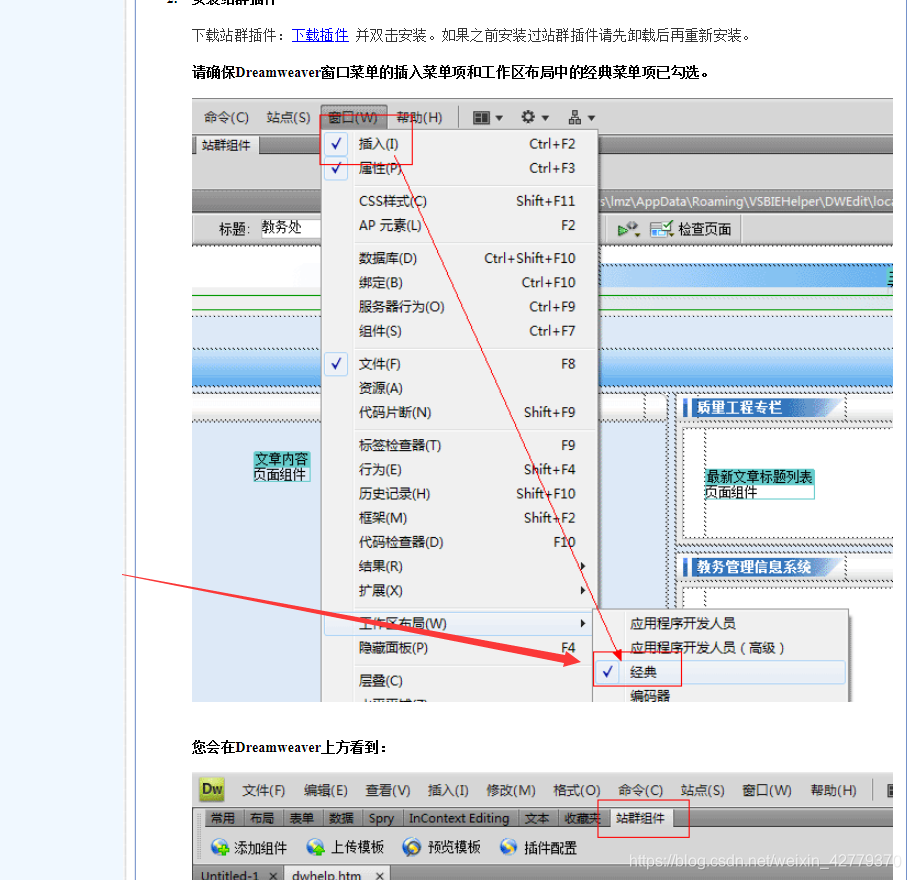Open the 命令(C) menu in upper screenshot
911x880 pixels.
[227, 117]
